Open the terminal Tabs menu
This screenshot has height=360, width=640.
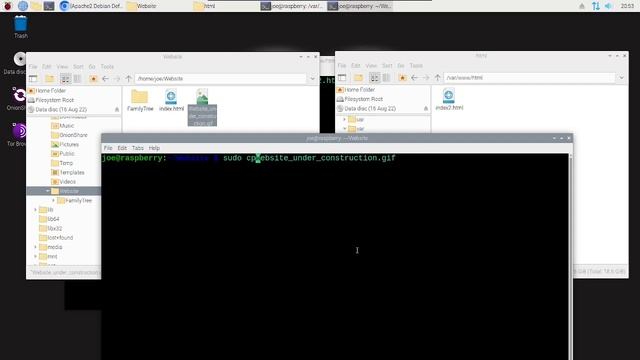(138, 148)
